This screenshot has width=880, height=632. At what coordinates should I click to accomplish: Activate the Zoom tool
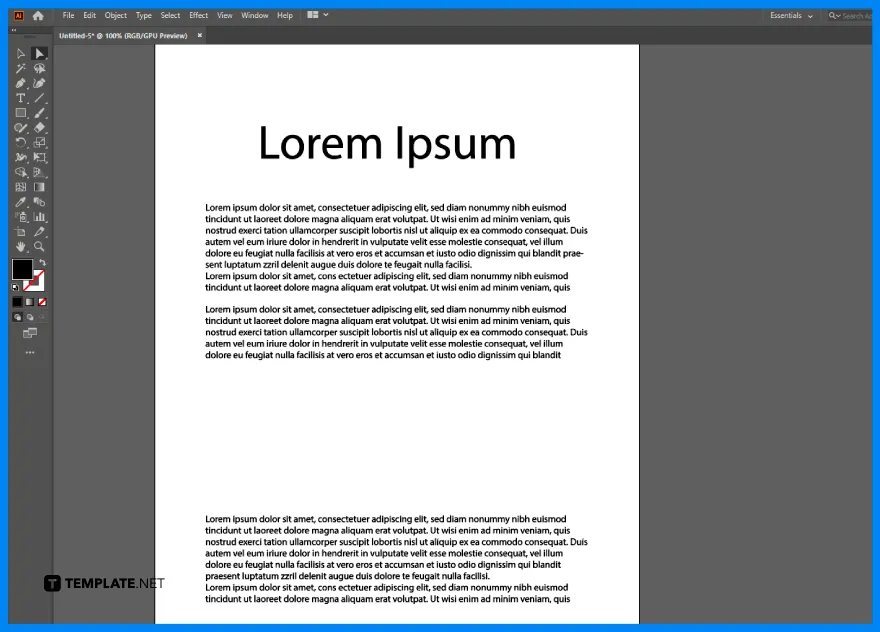click(x=39, y=246)
